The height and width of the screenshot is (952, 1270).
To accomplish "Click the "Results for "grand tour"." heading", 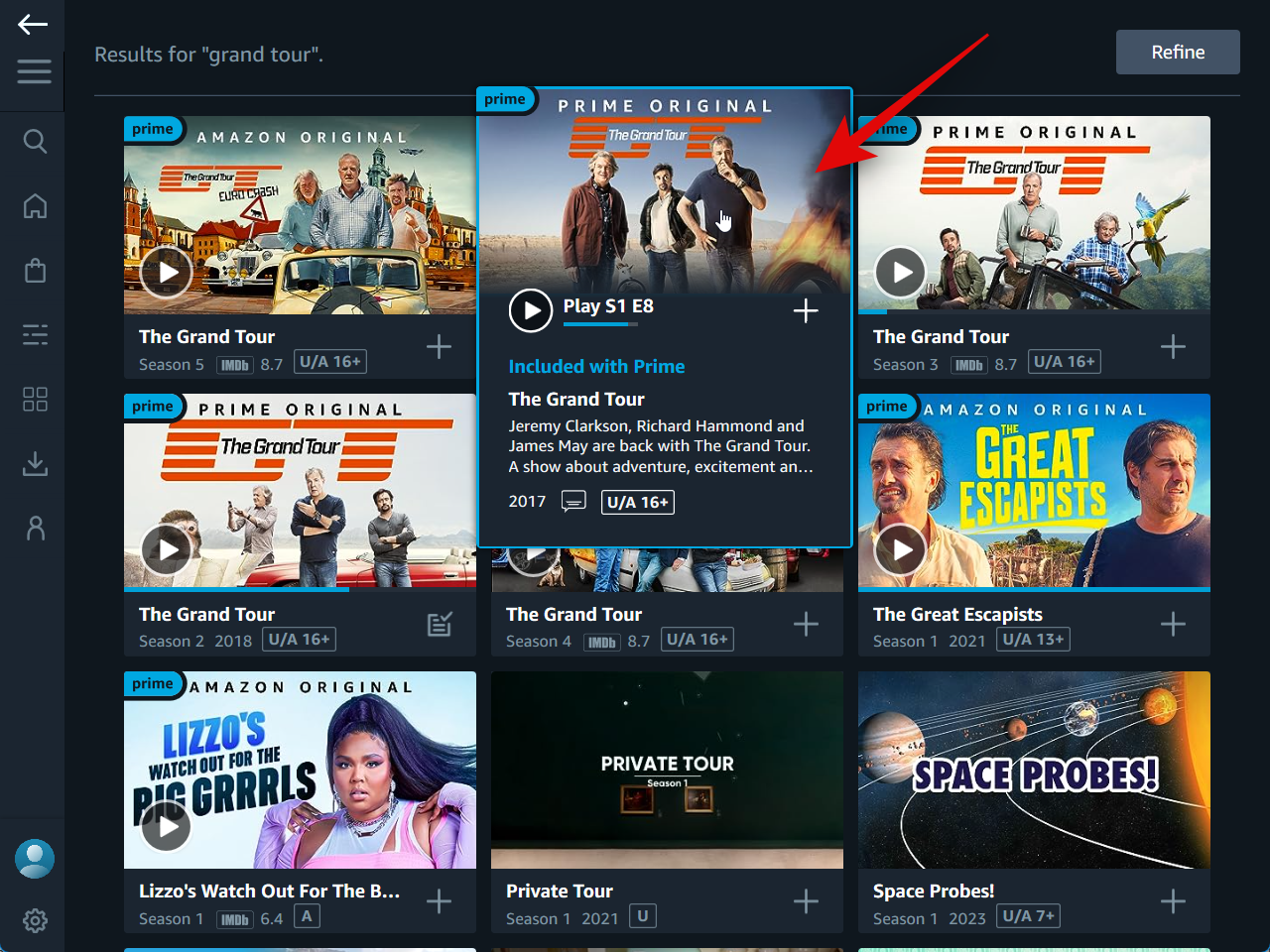I will point(208,55).
